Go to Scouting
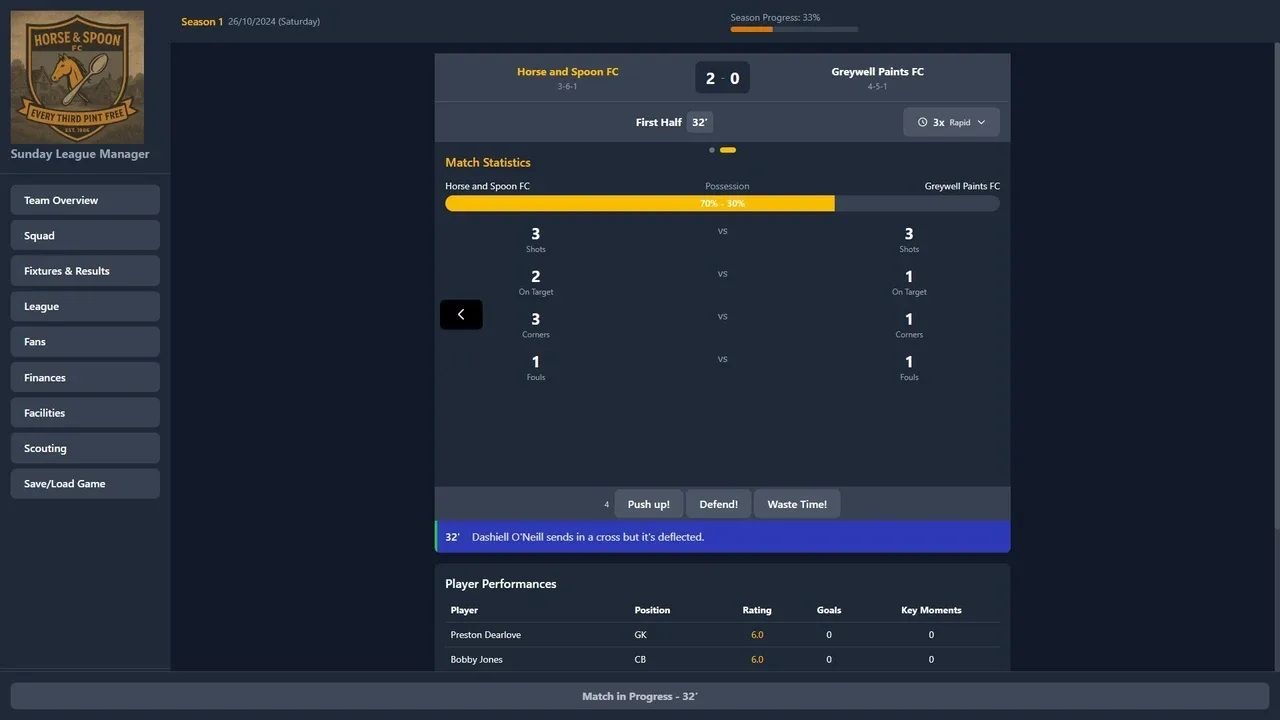 85,448
